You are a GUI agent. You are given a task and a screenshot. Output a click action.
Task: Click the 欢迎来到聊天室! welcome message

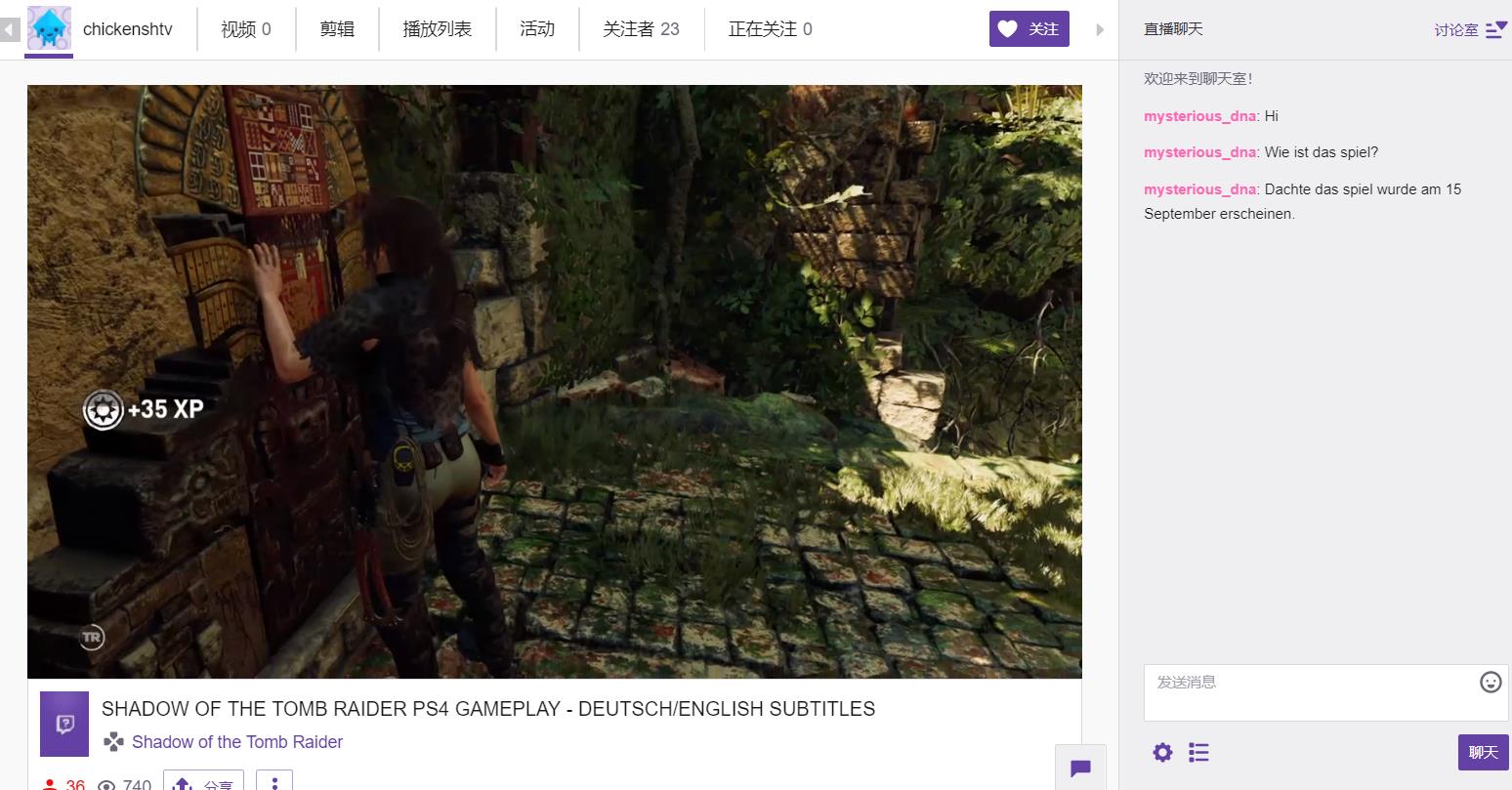click(1198, 79)
